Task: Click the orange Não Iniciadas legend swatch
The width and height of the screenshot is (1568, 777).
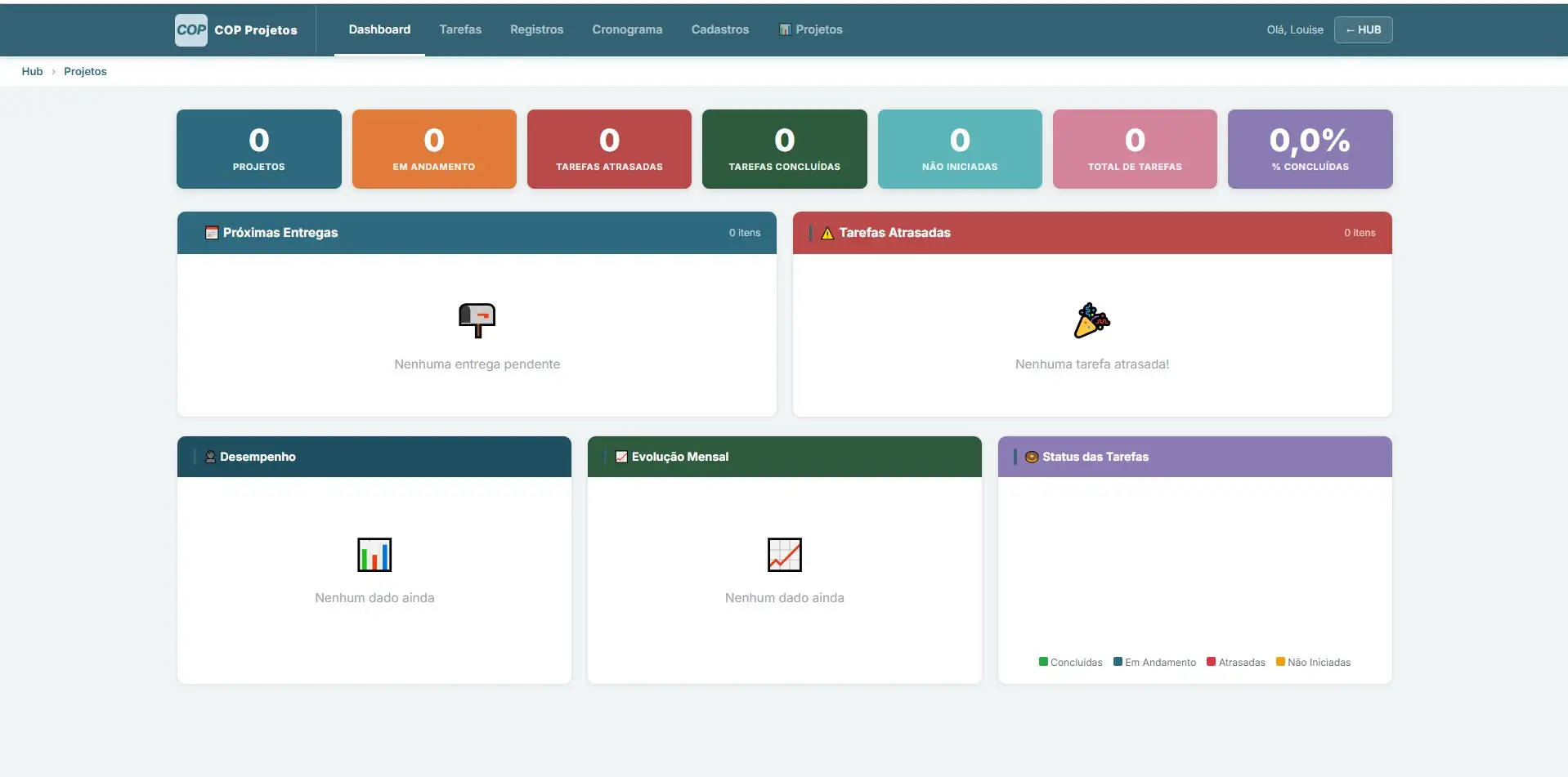Action: click(x=1280, y=662)
